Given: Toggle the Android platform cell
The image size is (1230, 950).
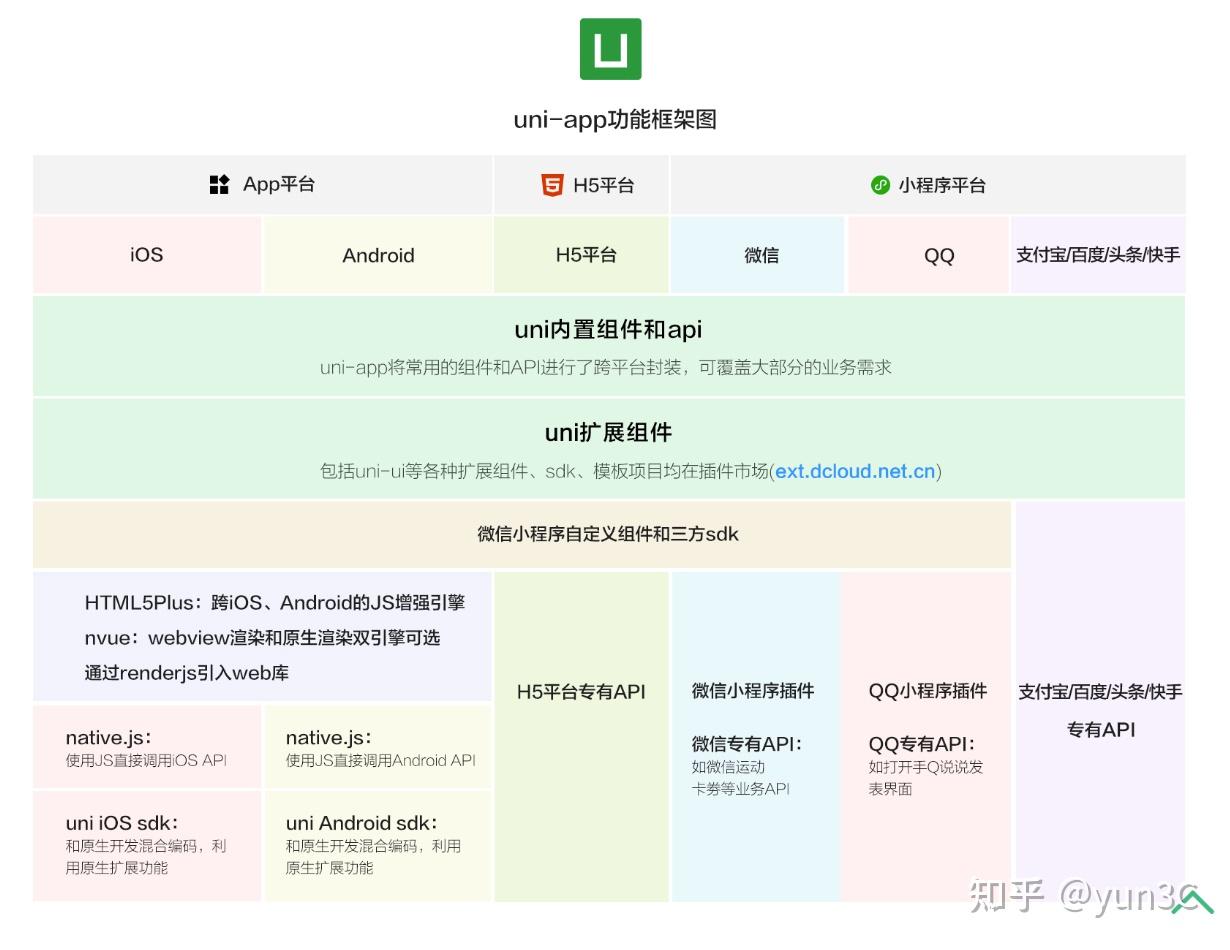Looking at the screenshot, I should pos(378,255).
